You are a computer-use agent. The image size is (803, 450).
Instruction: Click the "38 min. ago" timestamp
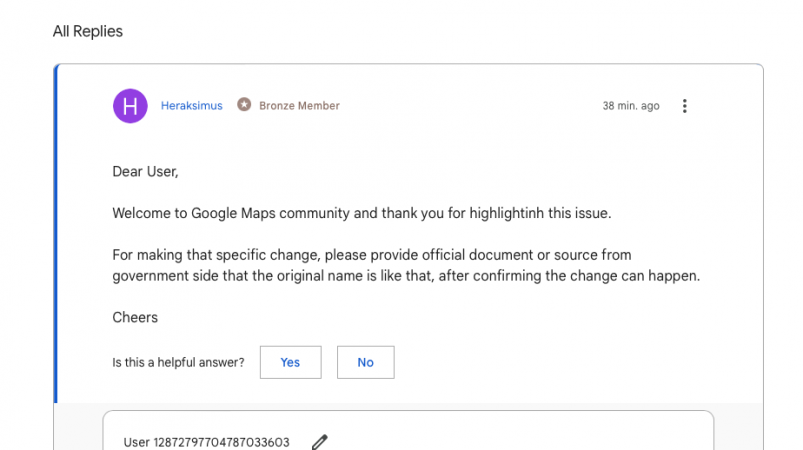630,106
